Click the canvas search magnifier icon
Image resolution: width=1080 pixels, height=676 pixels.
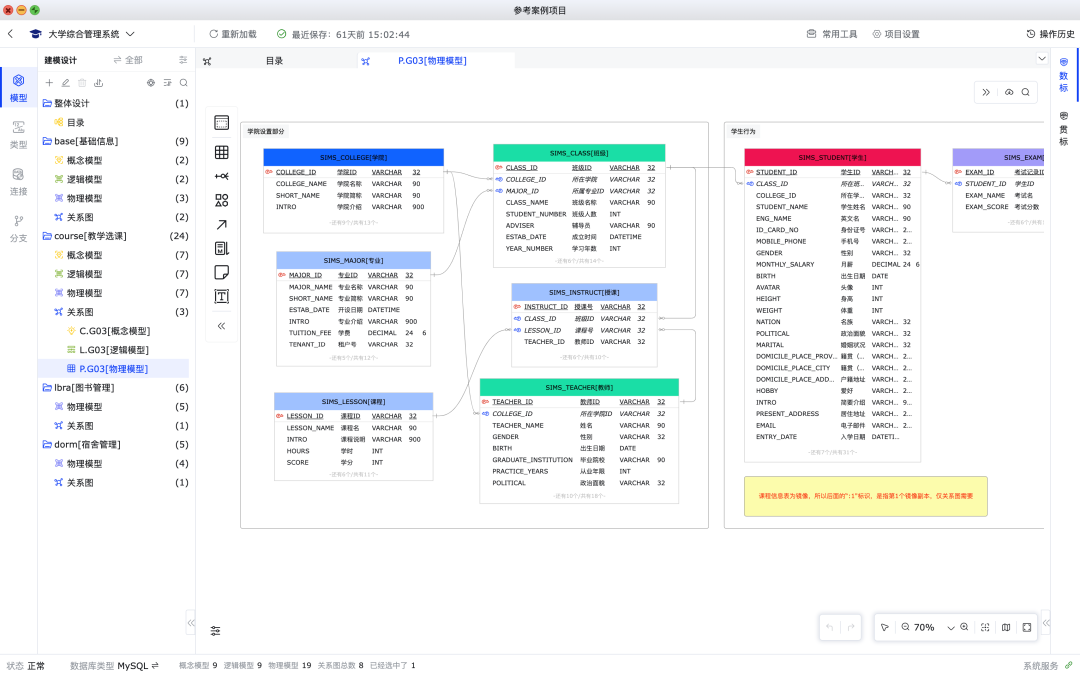(x=1026, y=92)
